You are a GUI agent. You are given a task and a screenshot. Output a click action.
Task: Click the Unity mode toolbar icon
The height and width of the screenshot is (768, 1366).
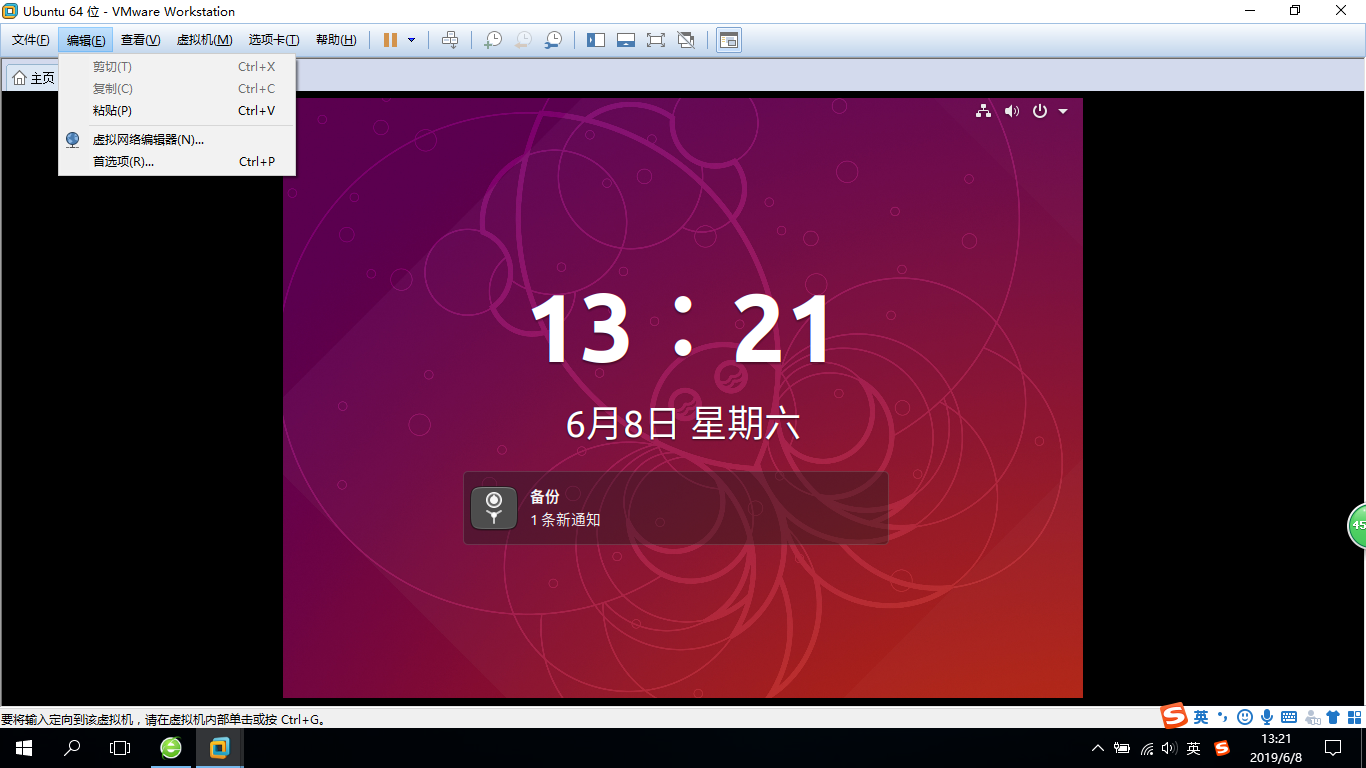tap(686, 40)
